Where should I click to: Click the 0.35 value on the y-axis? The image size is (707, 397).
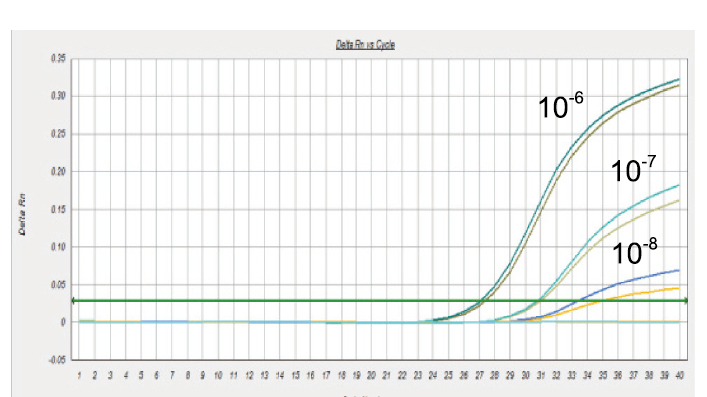58,59
